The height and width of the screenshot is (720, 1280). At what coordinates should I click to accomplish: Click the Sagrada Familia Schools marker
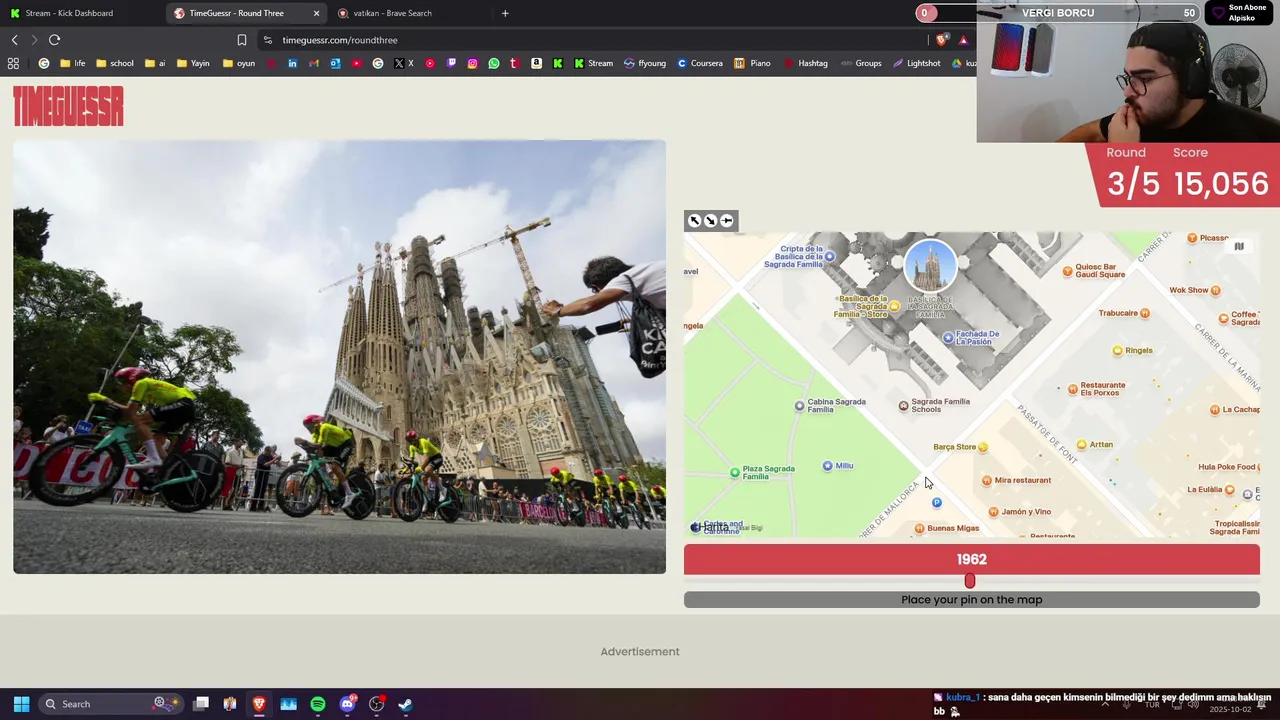[x=903, y=406]
